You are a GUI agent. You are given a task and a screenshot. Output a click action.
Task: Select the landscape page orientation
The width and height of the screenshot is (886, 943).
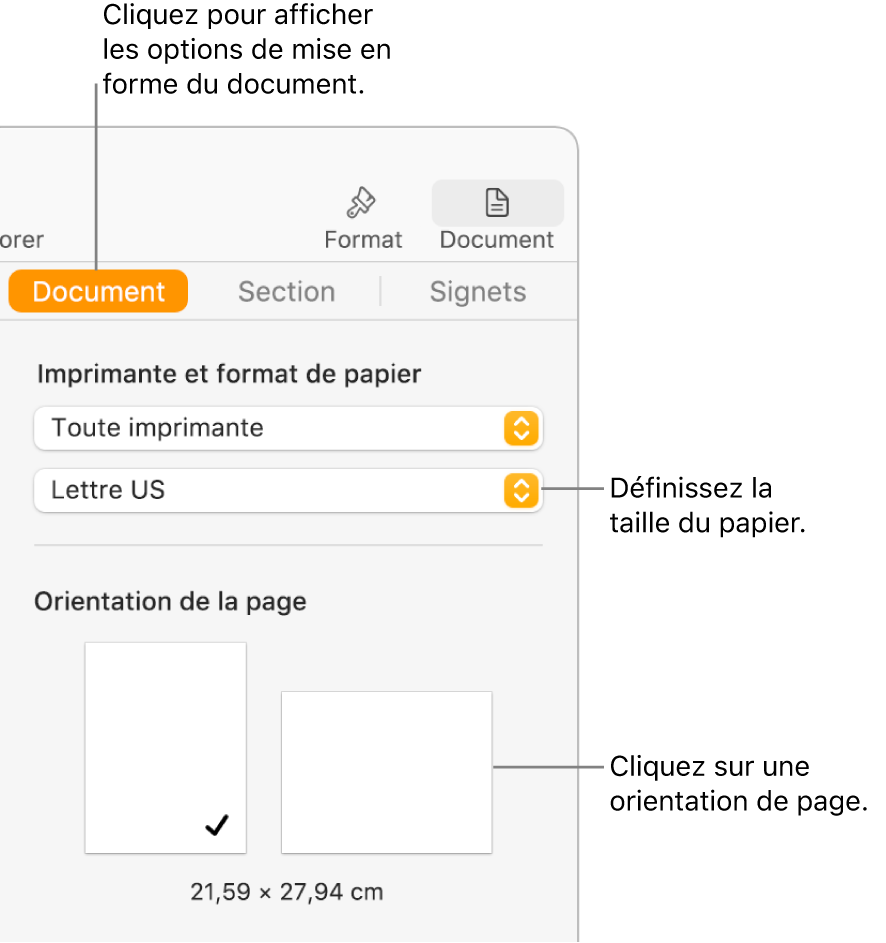coord(386,771)
